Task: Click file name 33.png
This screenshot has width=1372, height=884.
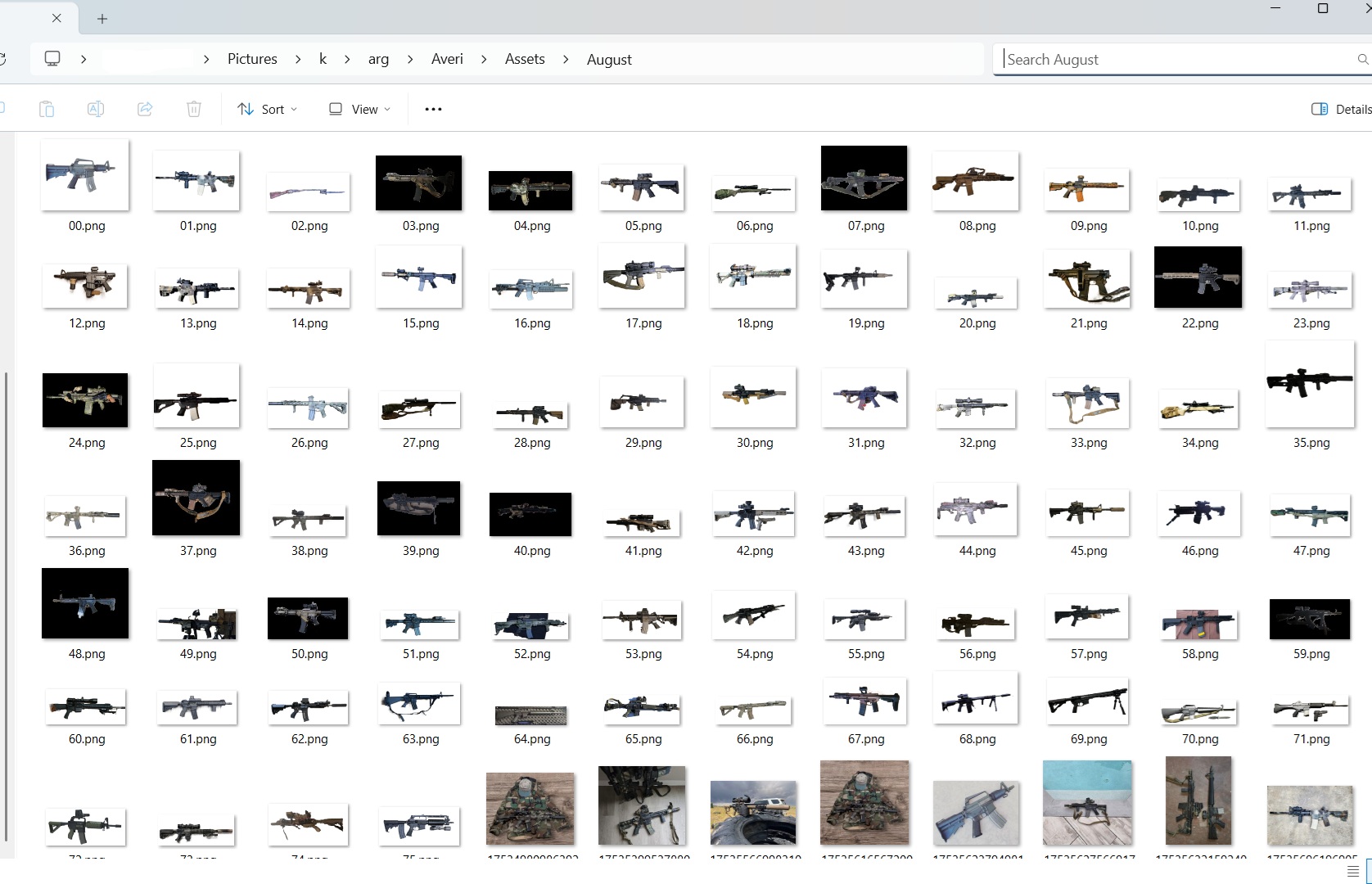Action: [x=1089, y=443]
